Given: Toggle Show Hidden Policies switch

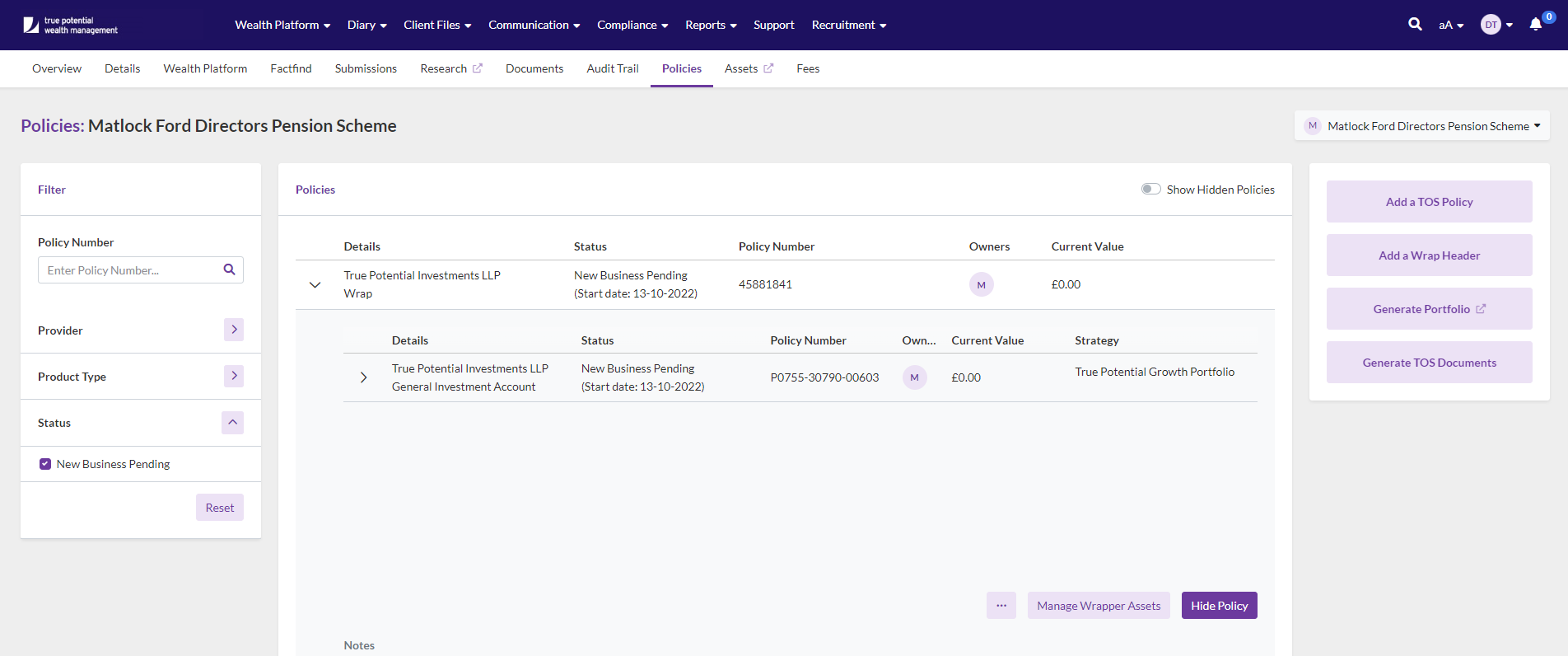Looking at the screenshot, I should click(x=1150, y=189).
